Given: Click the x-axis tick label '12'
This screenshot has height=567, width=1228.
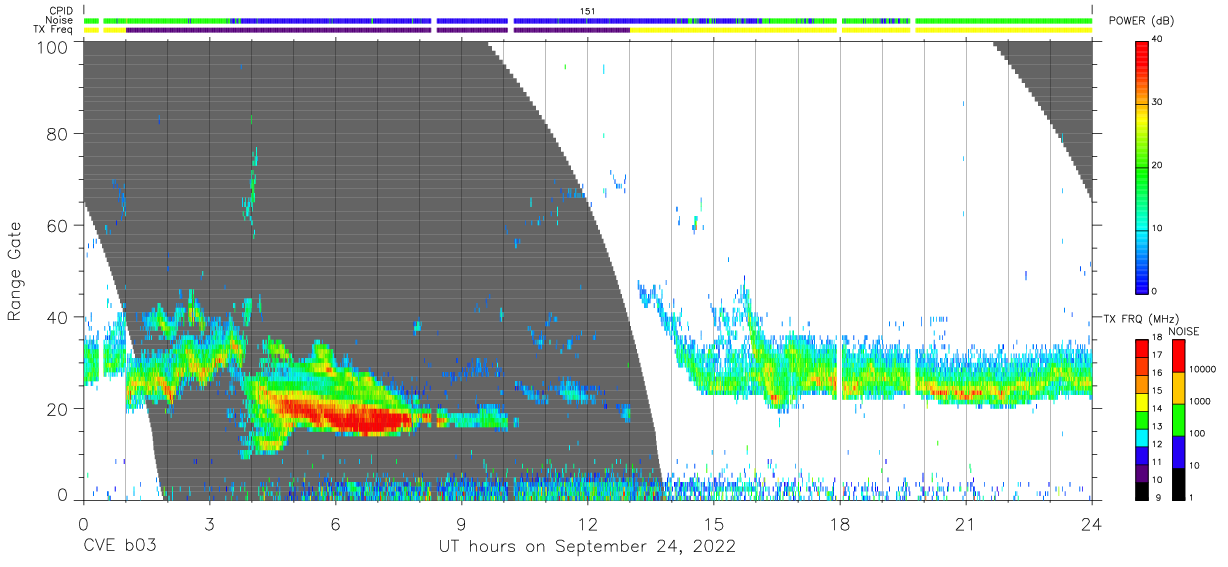Looking at the screenshot, I should tap(587, 523).
